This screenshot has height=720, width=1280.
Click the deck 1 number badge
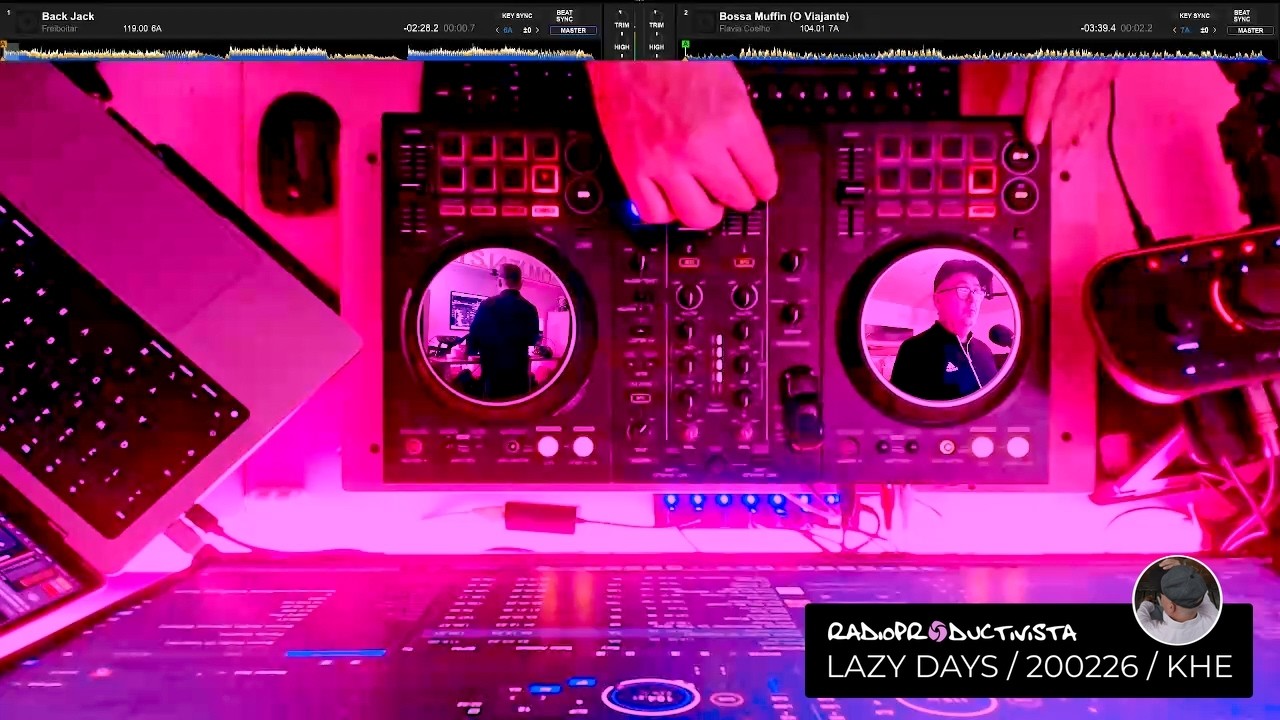(x=8, y=13)
